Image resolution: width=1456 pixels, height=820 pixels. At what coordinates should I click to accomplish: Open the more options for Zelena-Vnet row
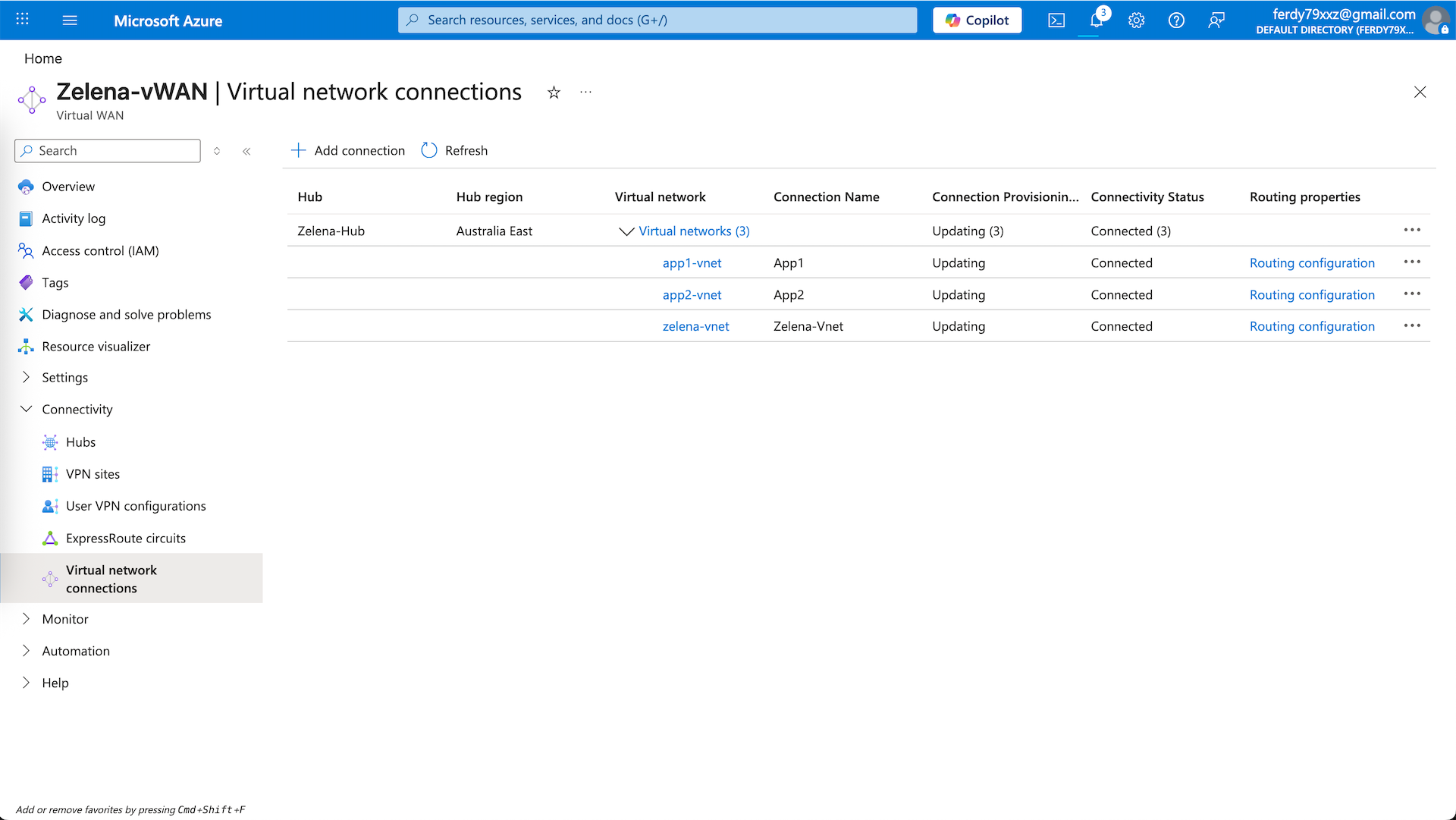coord(1411,326)
